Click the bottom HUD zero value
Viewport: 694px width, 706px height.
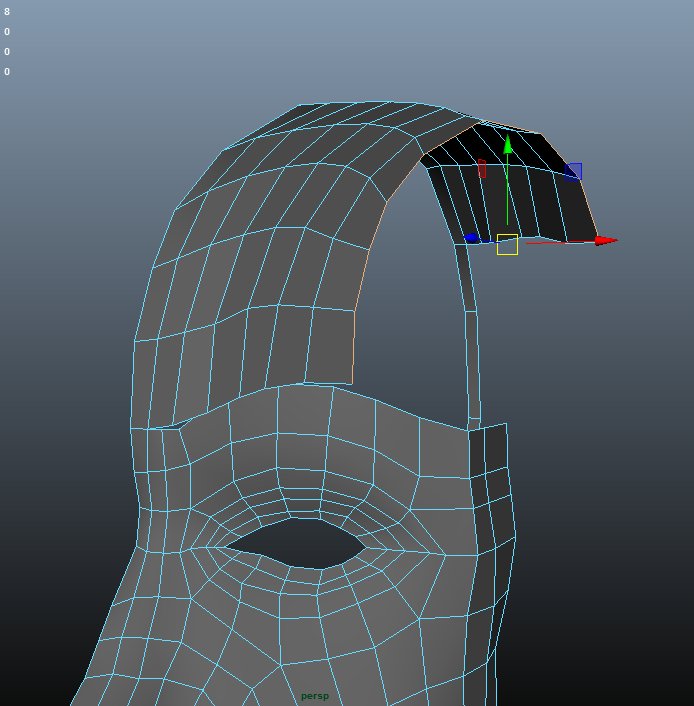coord(7,72)
